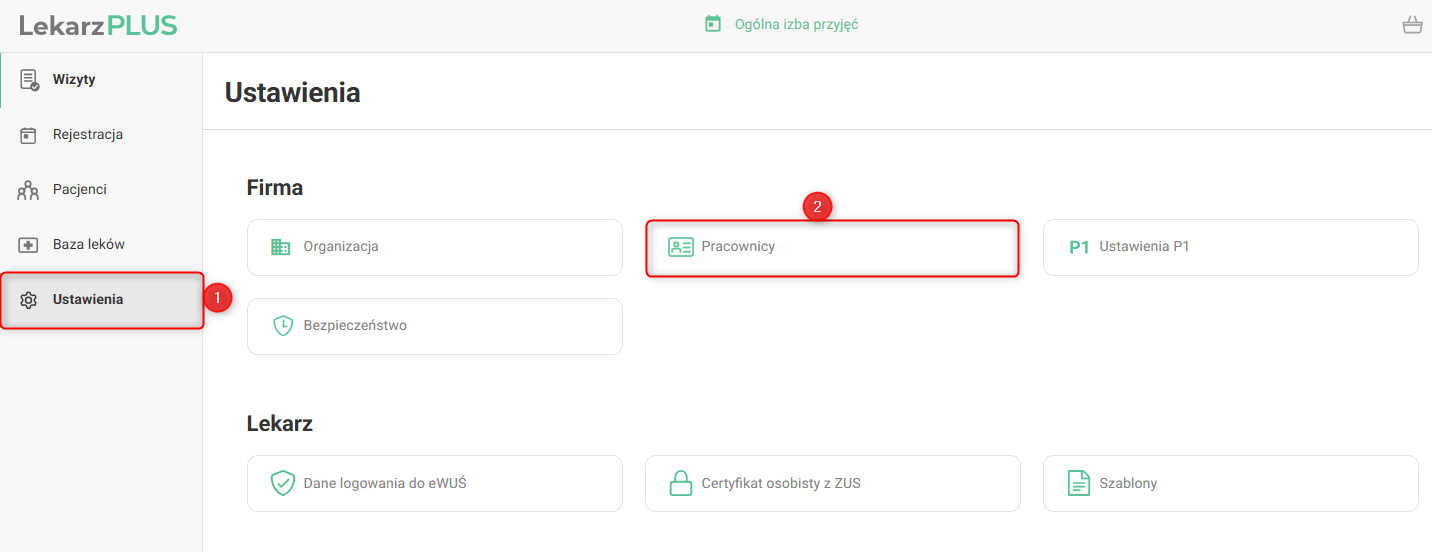Screen dimensions: 1432x552
Task: Click the Wizyty document icon in sidebar
Action: pyautogui.click(x=29, y=80)
